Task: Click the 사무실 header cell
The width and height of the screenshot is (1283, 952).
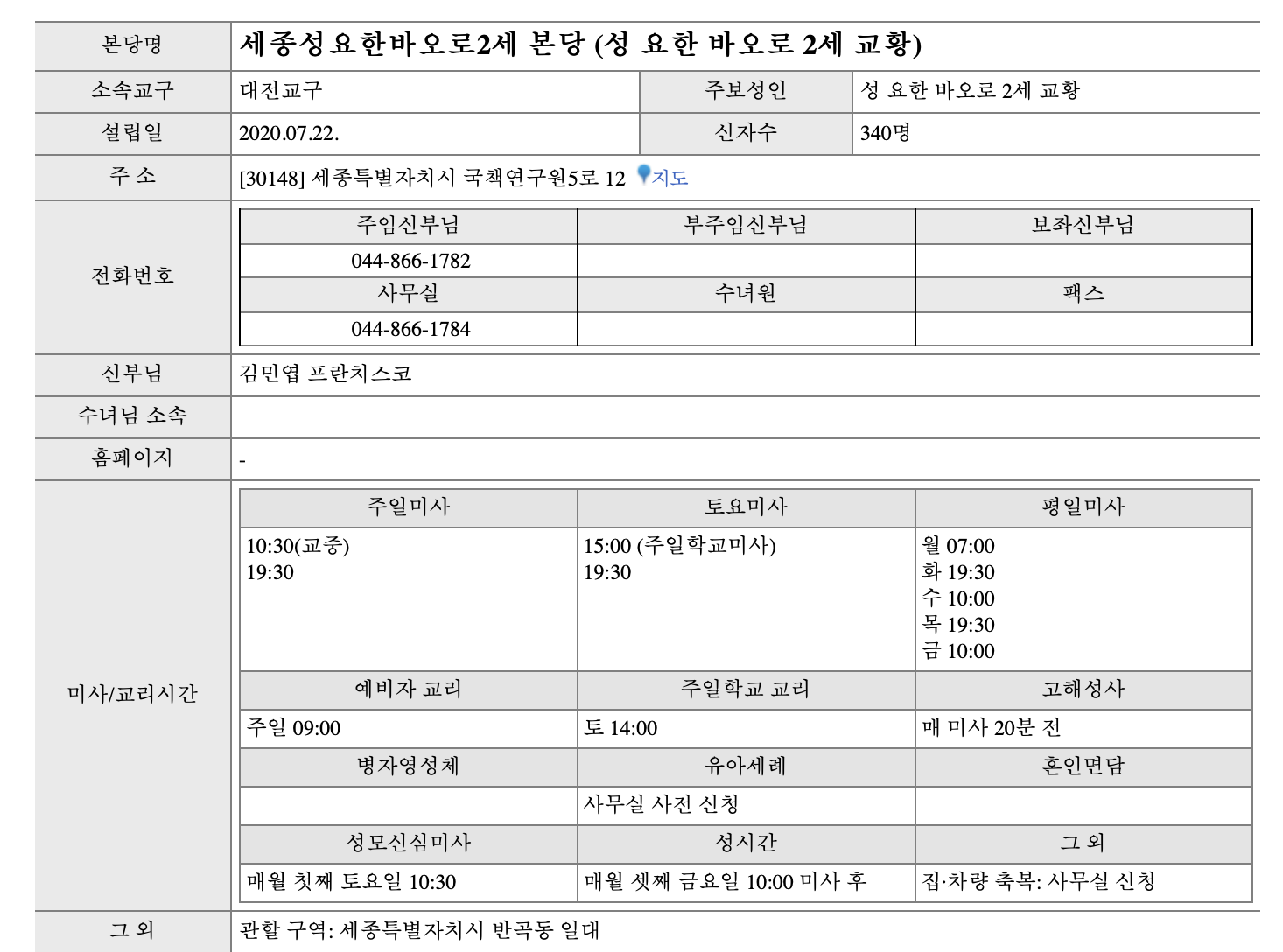Action: coord(408,294)
